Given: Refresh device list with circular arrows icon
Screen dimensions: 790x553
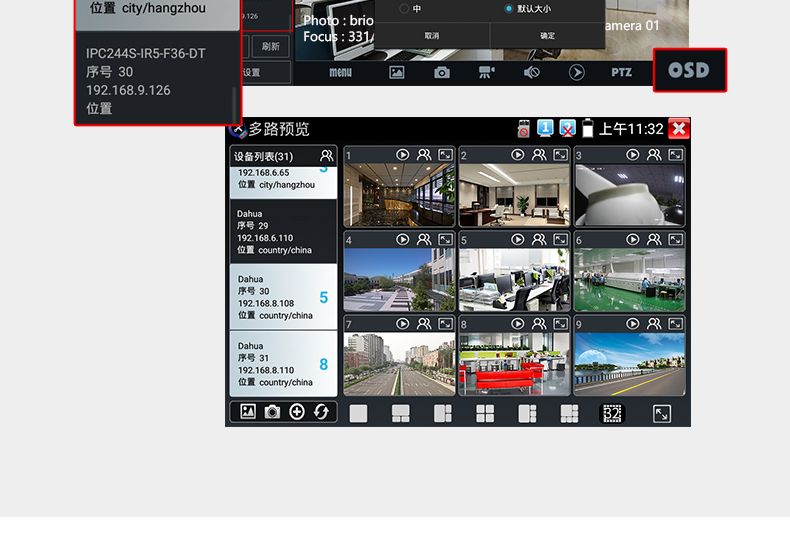Looking at the screenshot, I should 321,411.
